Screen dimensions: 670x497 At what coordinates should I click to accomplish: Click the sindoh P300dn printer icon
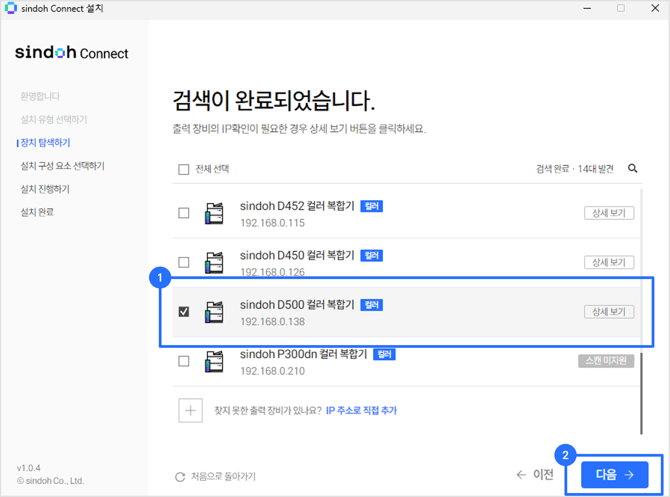coord(214,361)
